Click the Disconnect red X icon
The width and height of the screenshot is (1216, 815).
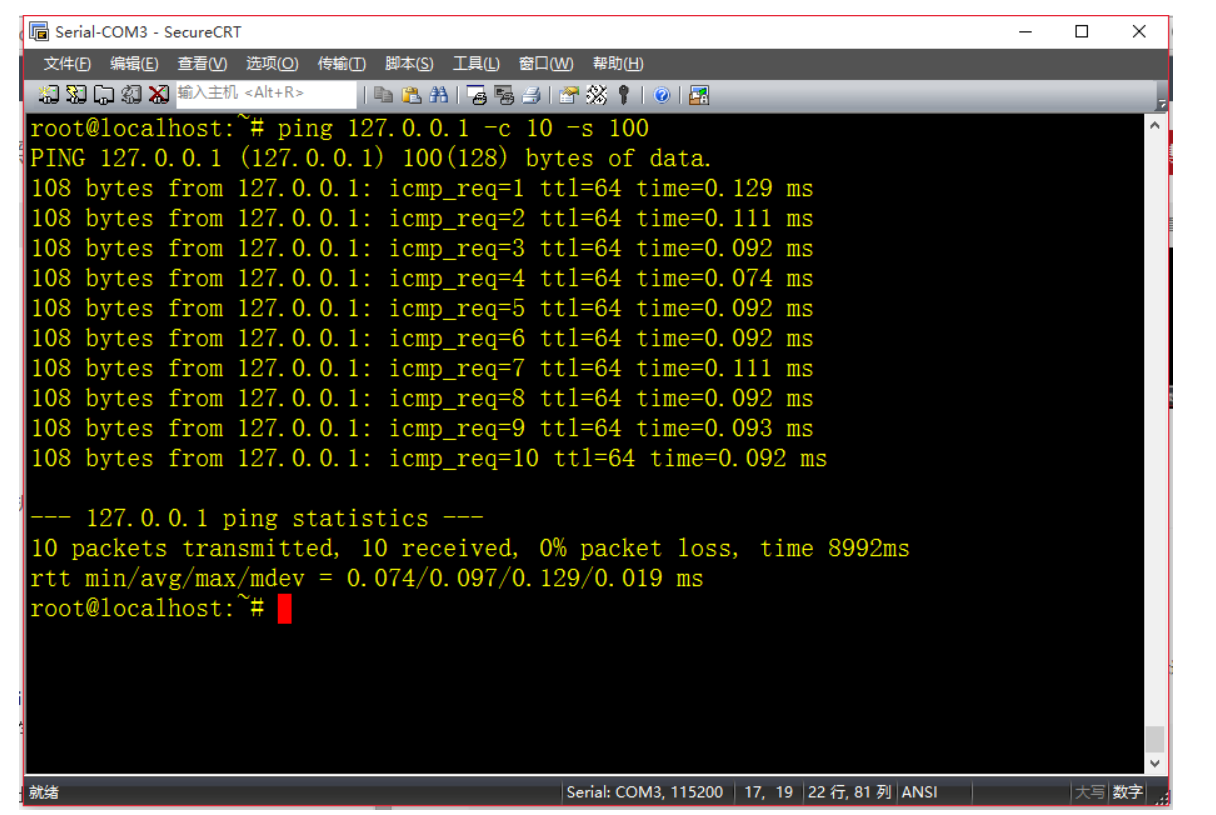click(158, 95)
